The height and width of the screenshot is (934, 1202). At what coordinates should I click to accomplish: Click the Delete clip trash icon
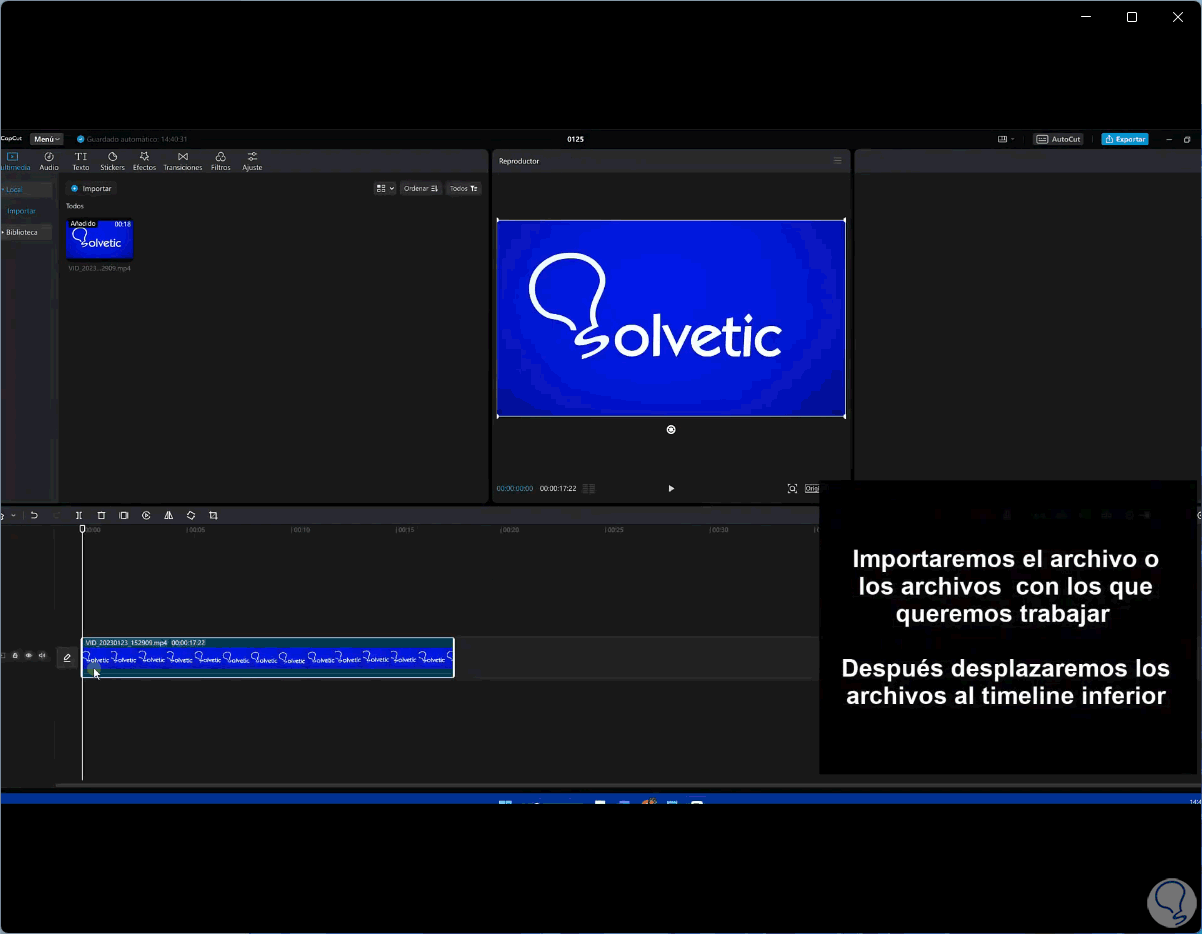point(101,515)
